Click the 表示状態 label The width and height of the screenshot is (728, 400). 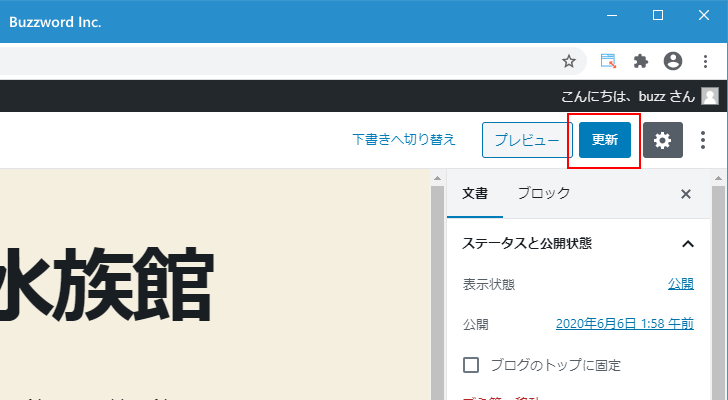(489, 284)
